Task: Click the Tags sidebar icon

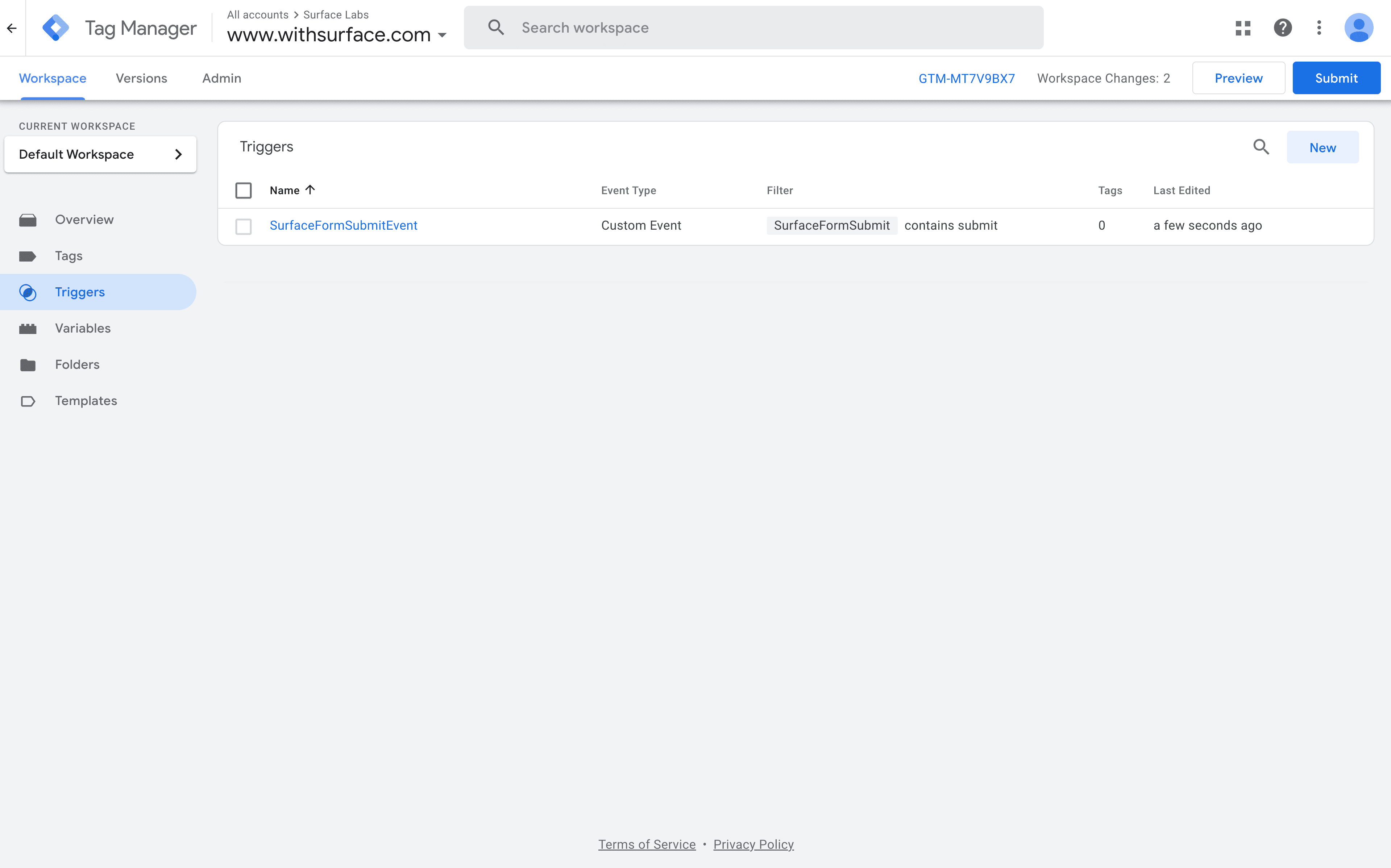Action: coord(28,256)
